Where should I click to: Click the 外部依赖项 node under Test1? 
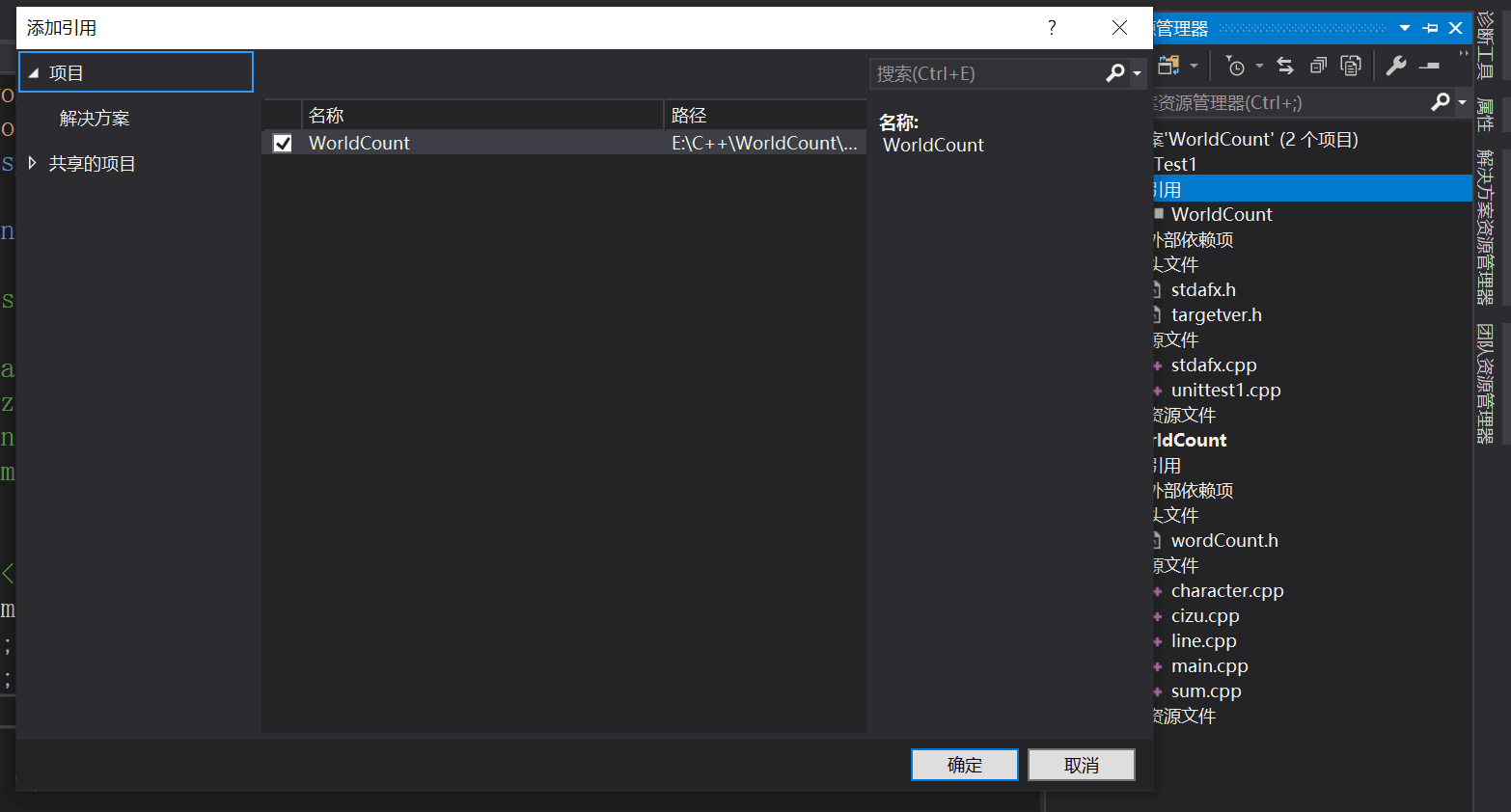(x=1194, y=239)
